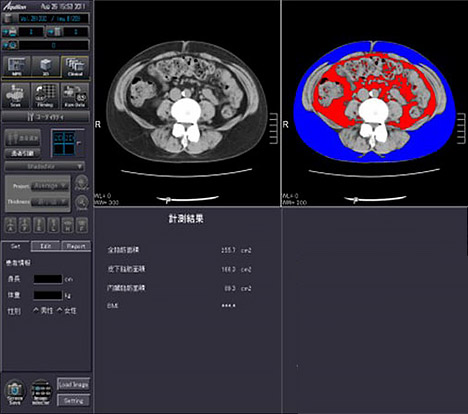
Task: Select the Clinical applications icon
Action: click(x=75, y=67)
